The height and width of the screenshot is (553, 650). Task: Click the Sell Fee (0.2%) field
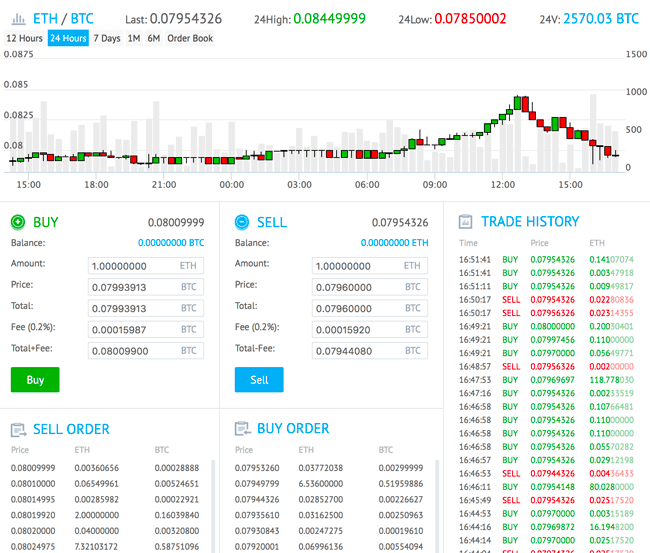click(370, 330)
